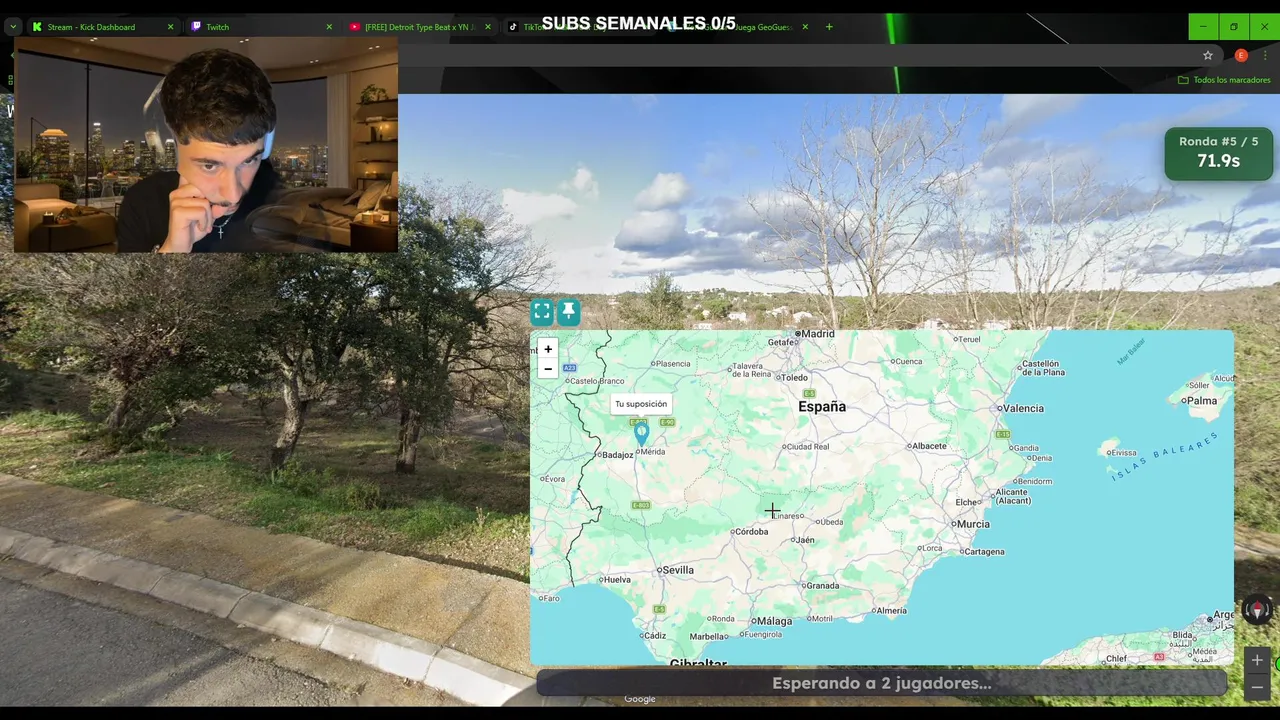
Task: Zoom out the Street View panorama
Action: [1257, 686]
